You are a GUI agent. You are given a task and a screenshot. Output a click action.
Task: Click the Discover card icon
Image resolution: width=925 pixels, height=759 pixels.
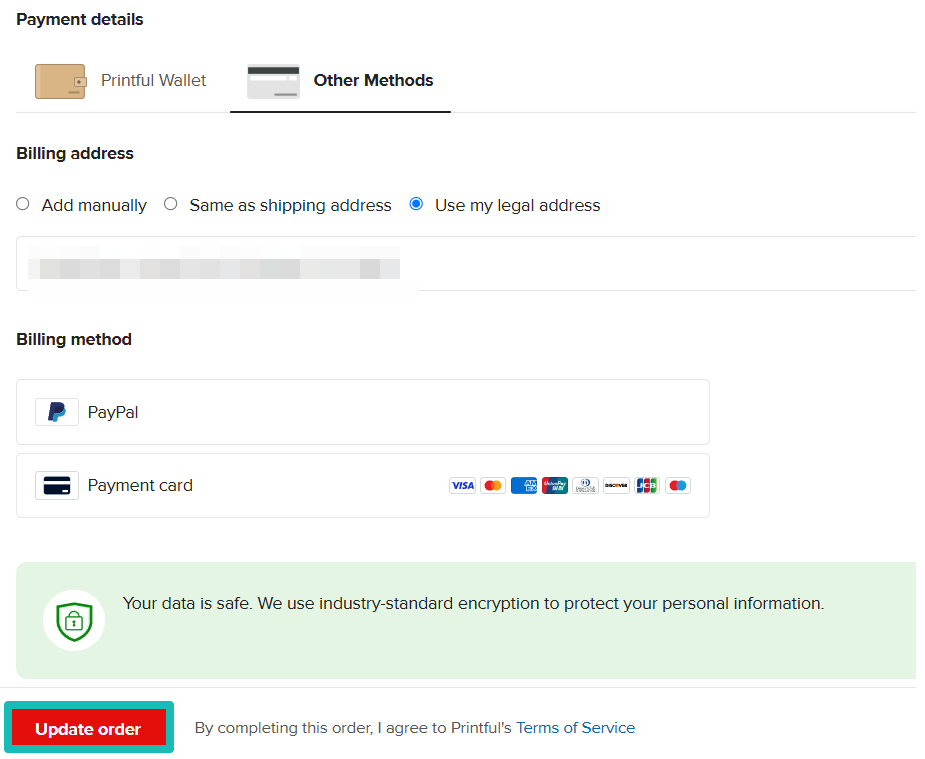[x=616, y=485]
